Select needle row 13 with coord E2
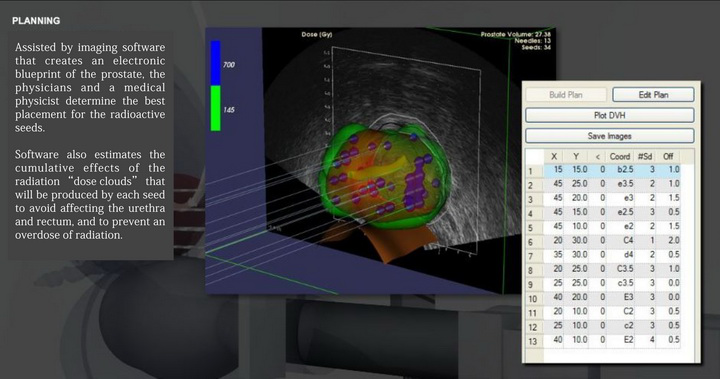The width and height of the screenshot is (720, 379). click(609, 340)
